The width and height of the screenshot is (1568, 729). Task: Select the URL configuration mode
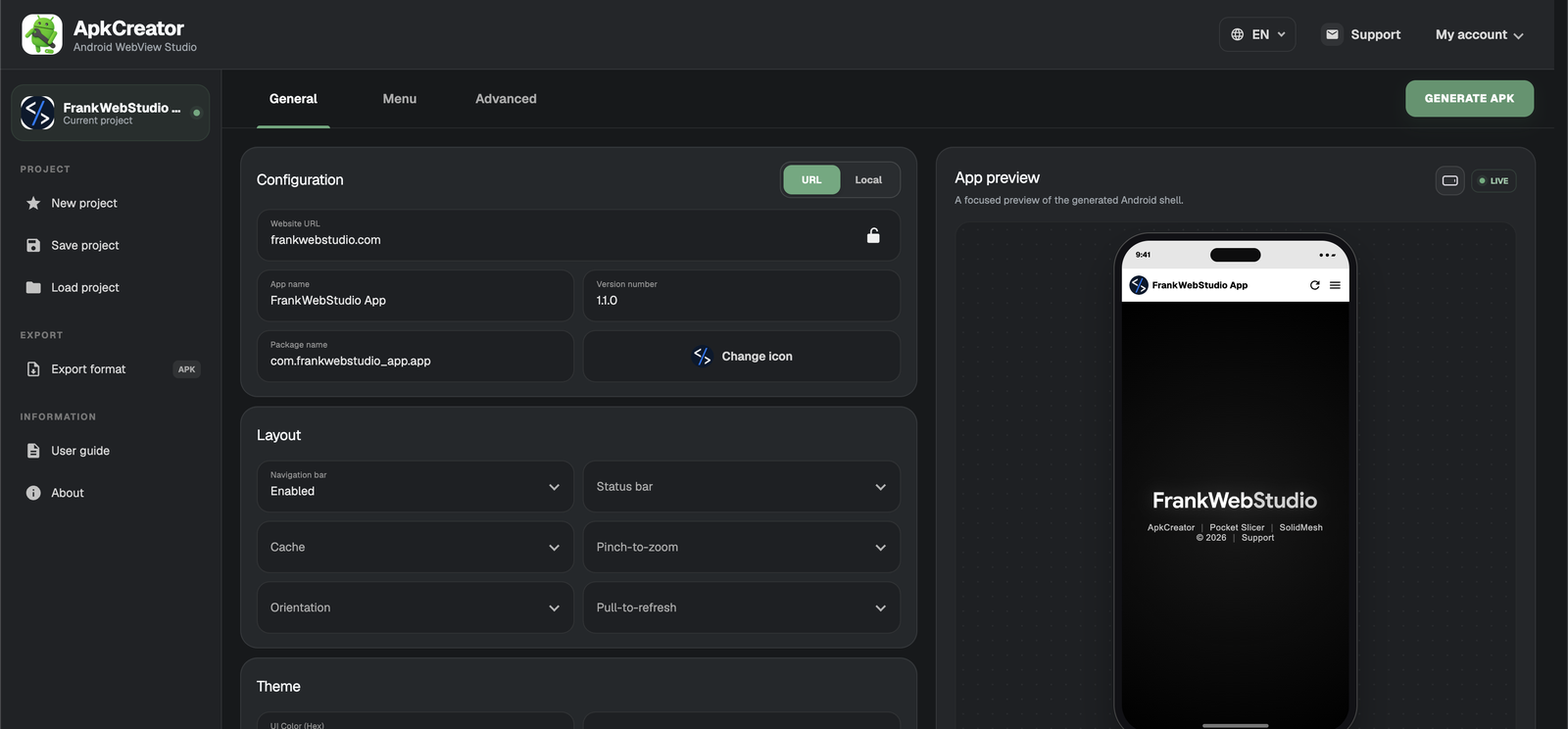click(811, 179)
